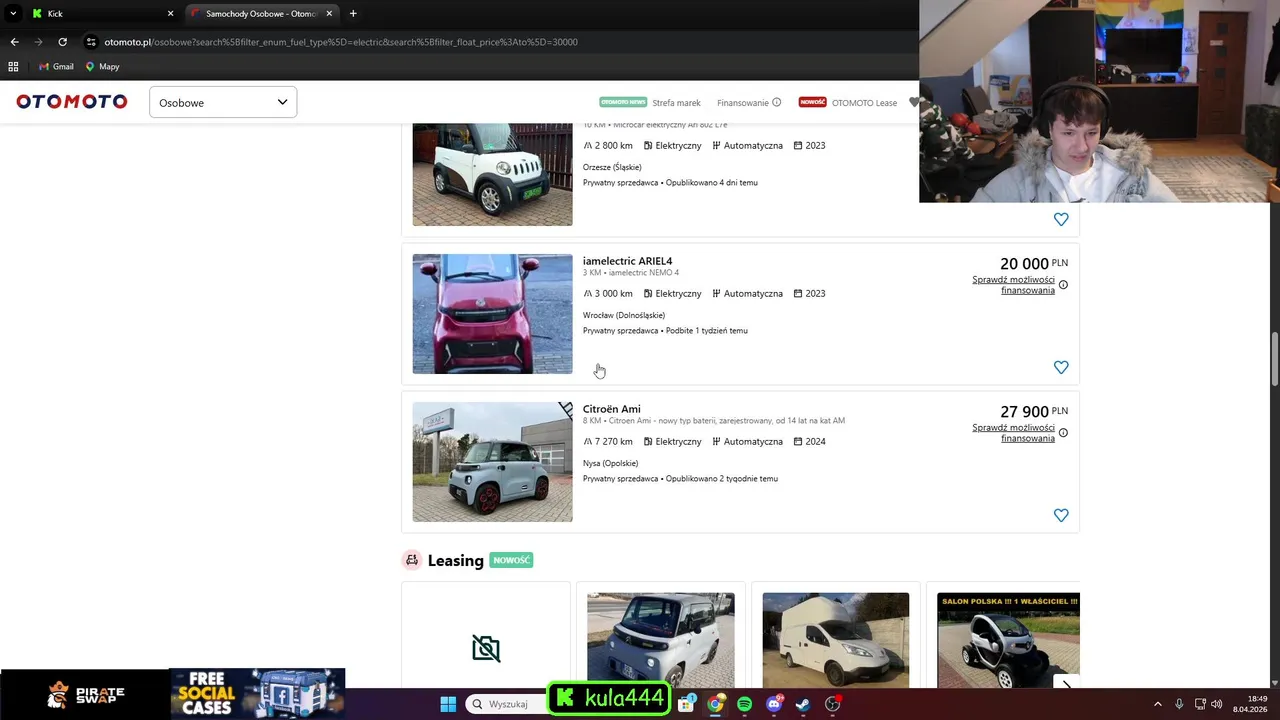1280x720 pixels.
Task: Click the NOWOŚĆ badge next to Leasing
Action: (x=511, y=560)
